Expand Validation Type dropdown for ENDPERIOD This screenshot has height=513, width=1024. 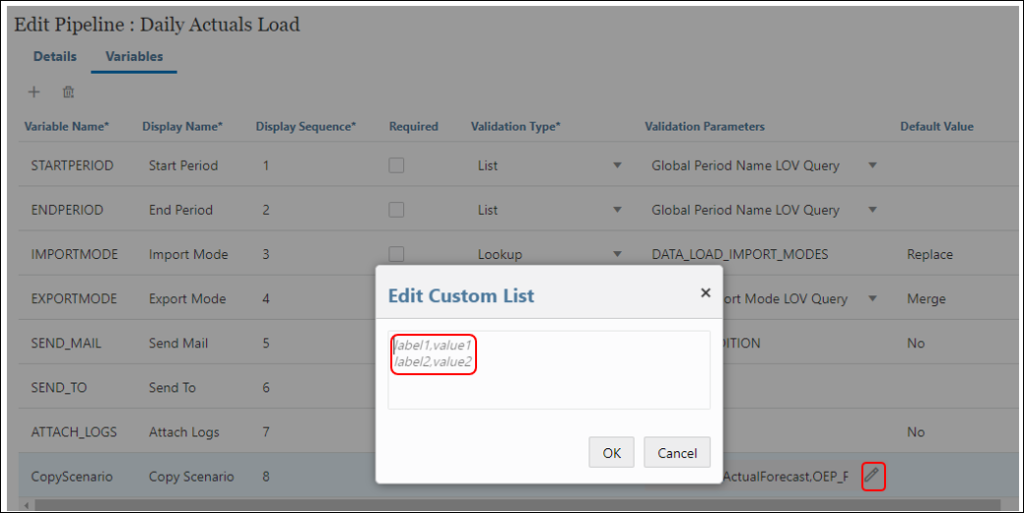pos(617,210)
